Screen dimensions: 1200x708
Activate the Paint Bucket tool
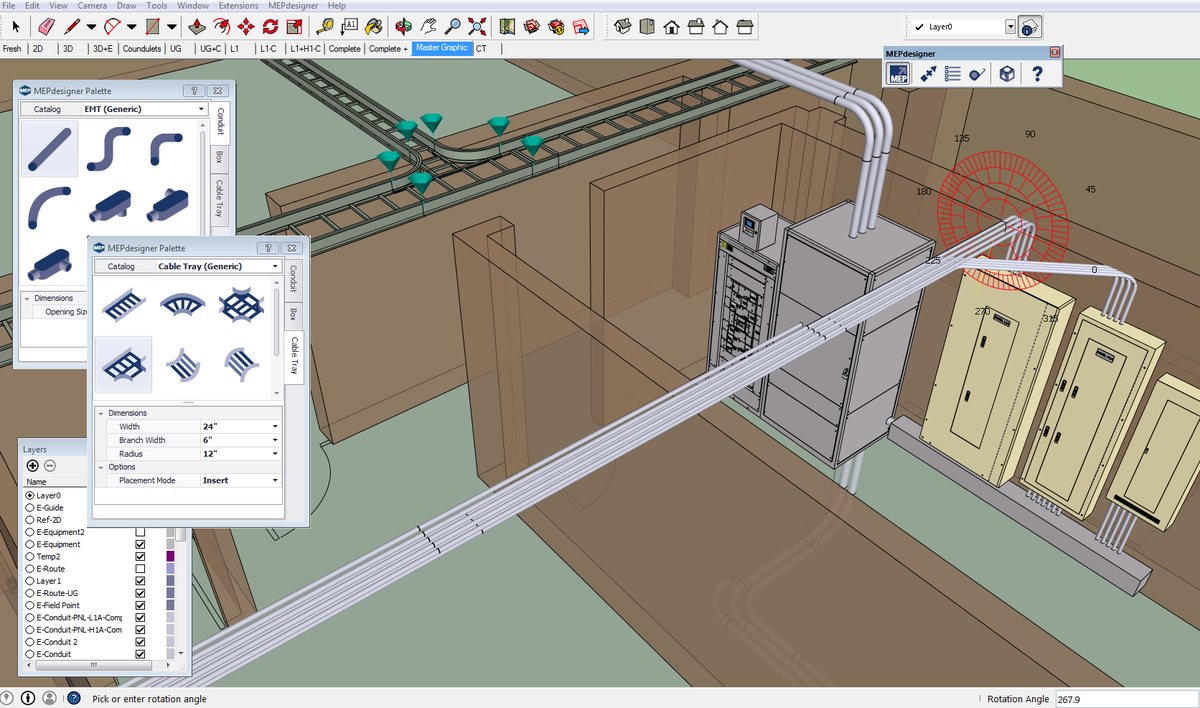[x=373, y=26]
